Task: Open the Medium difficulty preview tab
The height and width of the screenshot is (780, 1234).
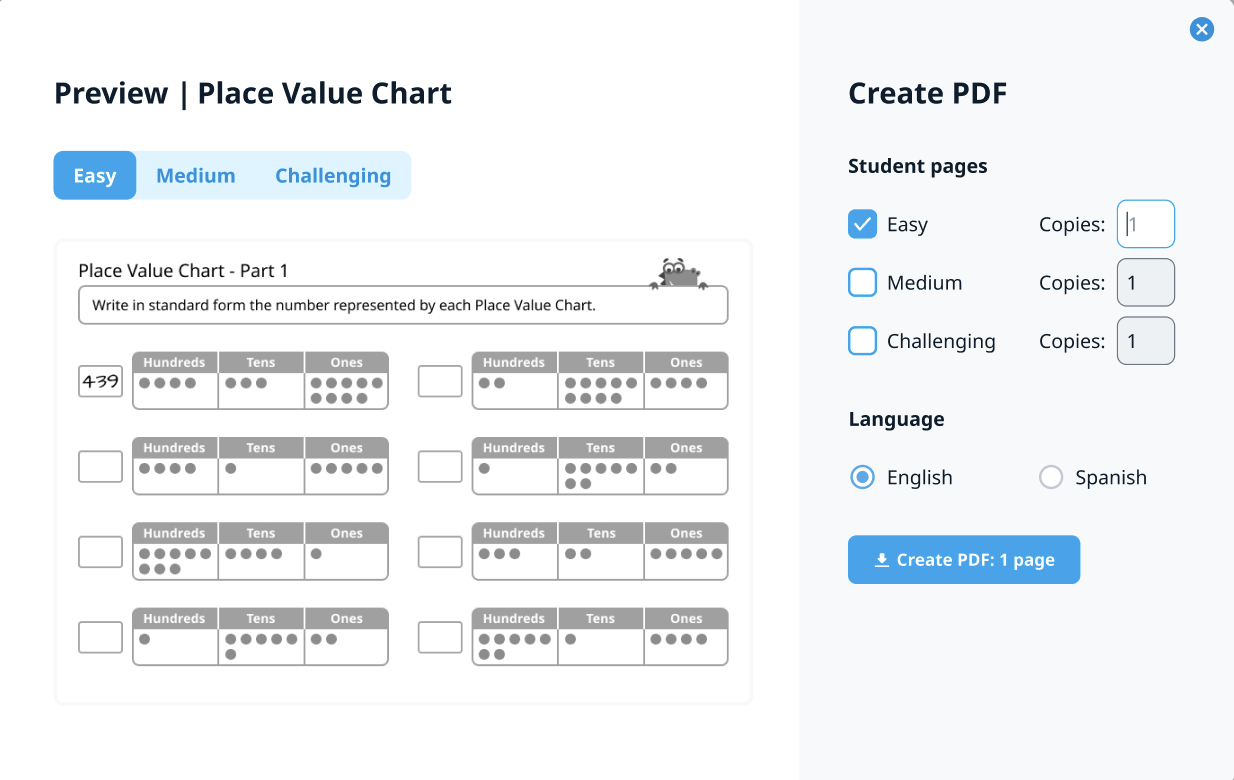Action: (196, 176)
